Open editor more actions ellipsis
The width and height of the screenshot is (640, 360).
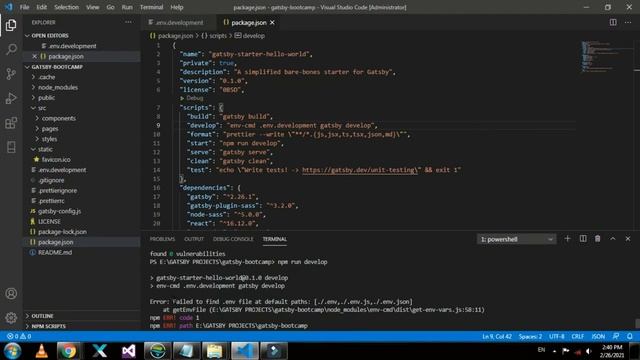(x=628, y=22)
